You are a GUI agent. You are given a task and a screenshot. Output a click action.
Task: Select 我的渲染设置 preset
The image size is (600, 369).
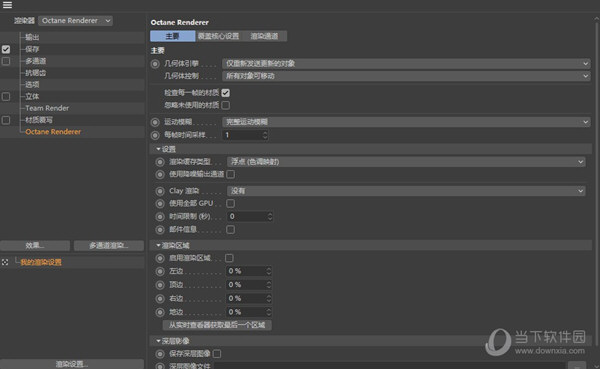coord(41,262)
